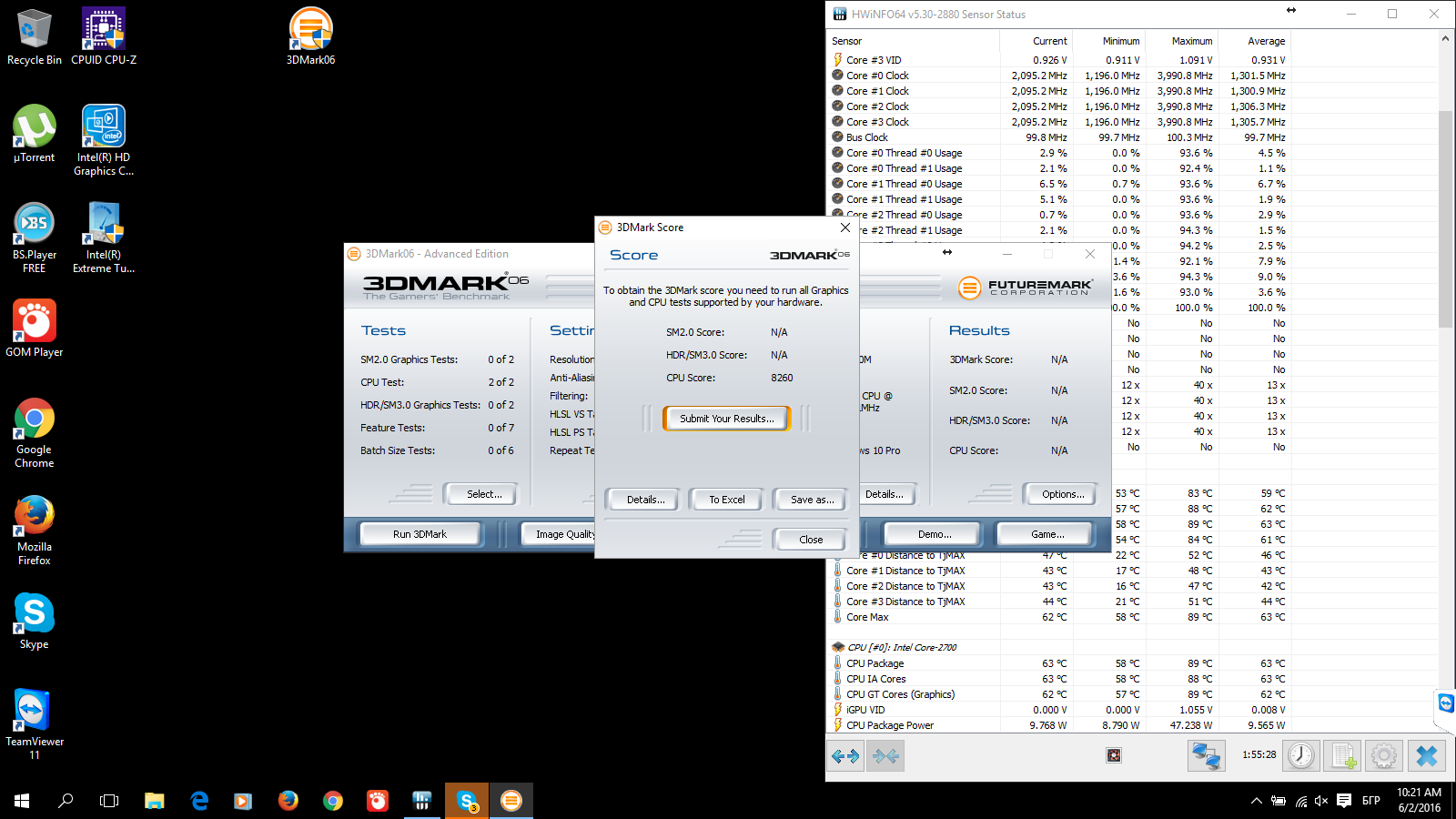Open taskbar search magnifier
The height and width of the screenshot is (819, 1456).
pyautogui.click(x=66, y=801)
